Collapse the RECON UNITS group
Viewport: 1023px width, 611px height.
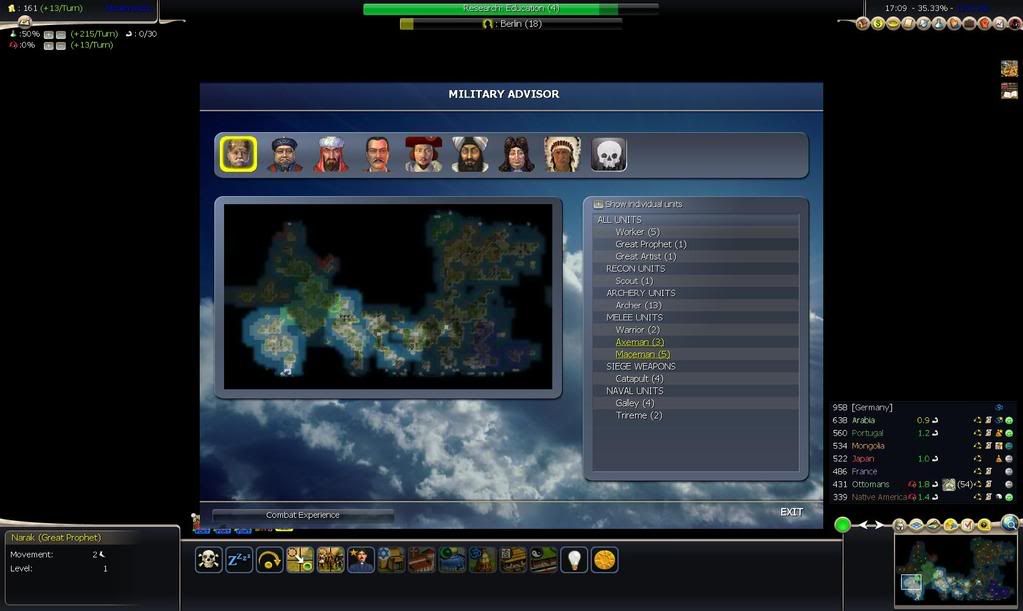(635, 269)
